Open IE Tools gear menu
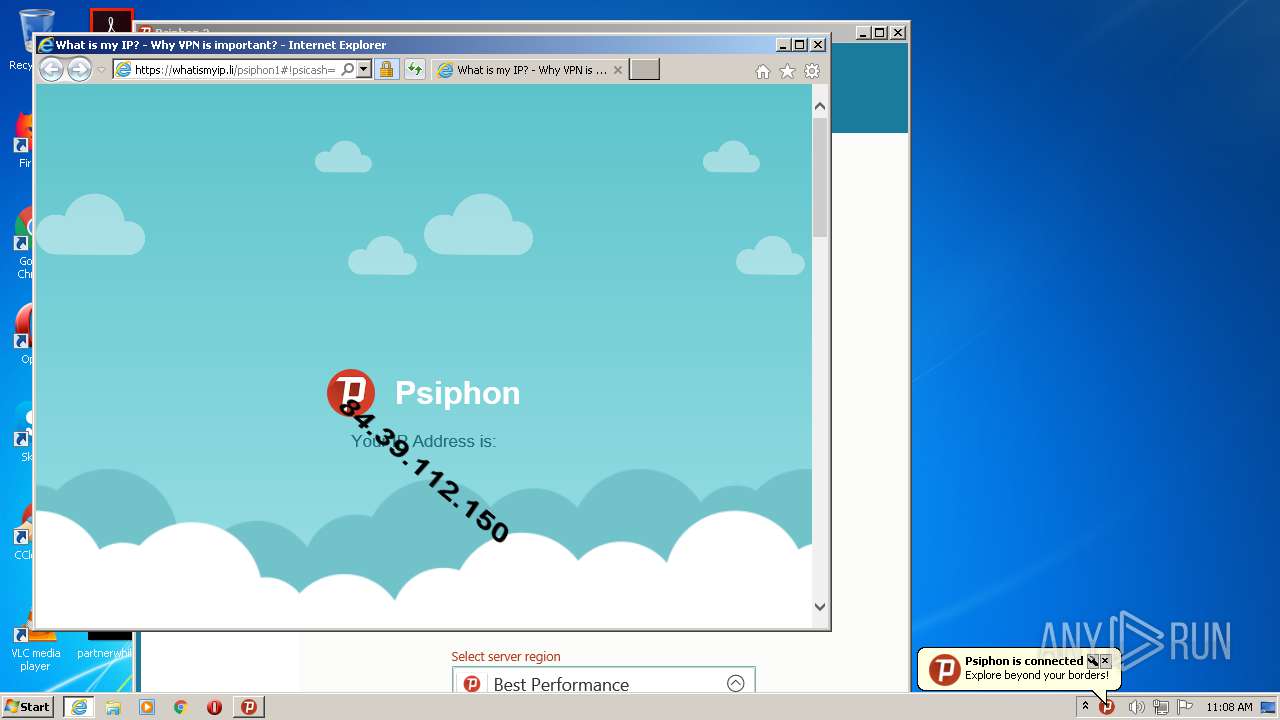The width and height of the screenshot is (1280, 720). click(812, 71)
